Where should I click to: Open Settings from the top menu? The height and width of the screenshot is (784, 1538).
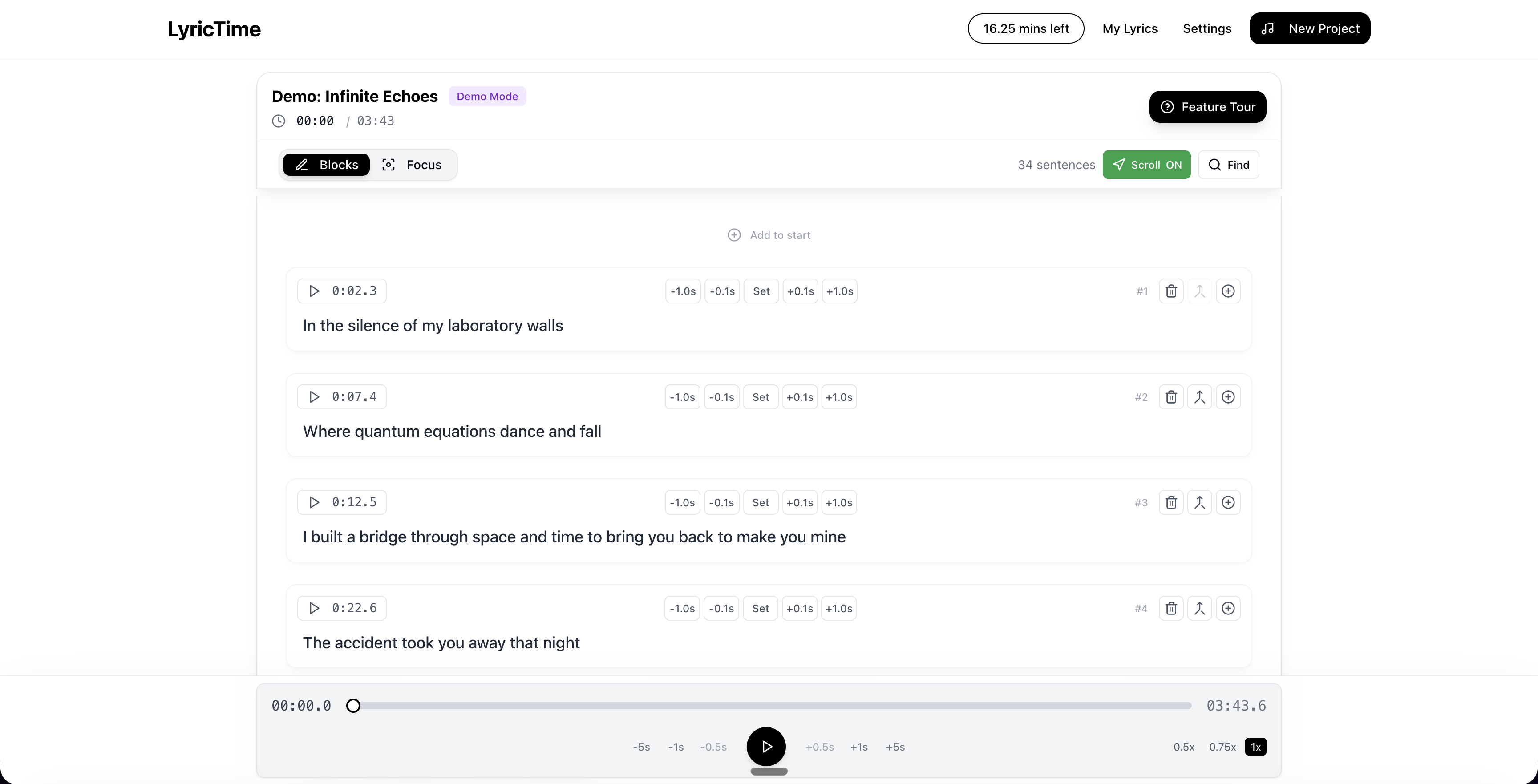1206,28
